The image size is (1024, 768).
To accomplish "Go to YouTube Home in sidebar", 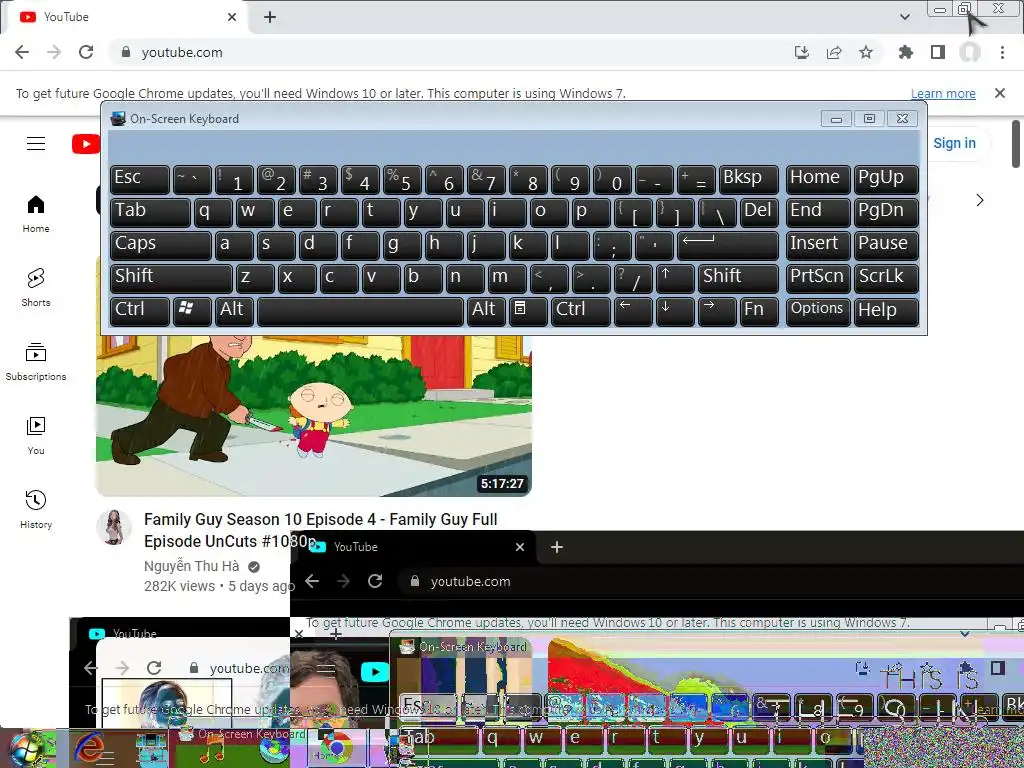I will pos(36,214).
